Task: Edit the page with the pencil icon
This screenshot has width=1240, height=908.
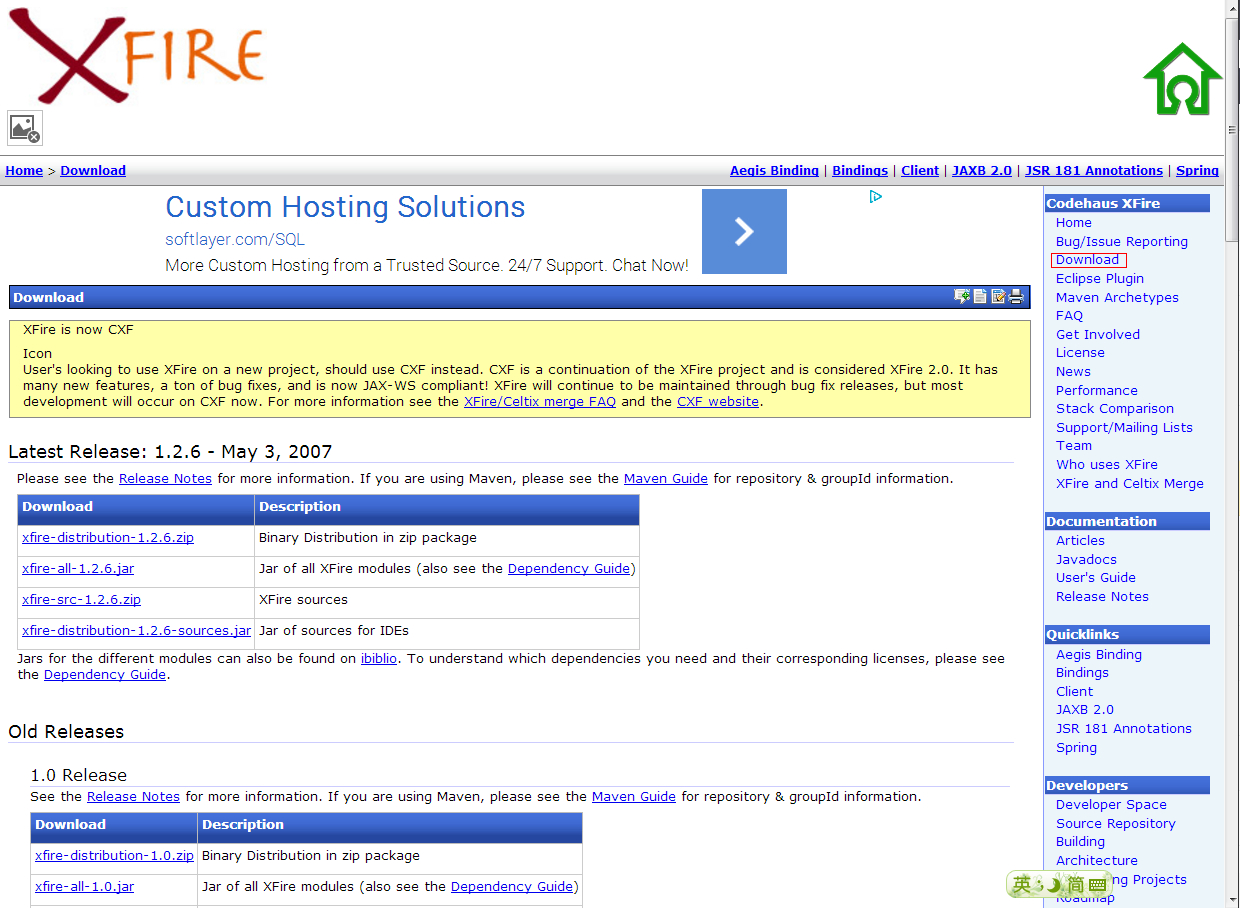Action: tap(998, 297)
